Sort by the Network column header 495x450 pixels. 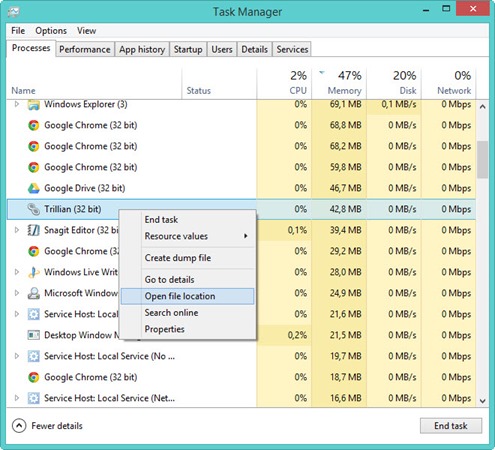[x=449, y=84]
